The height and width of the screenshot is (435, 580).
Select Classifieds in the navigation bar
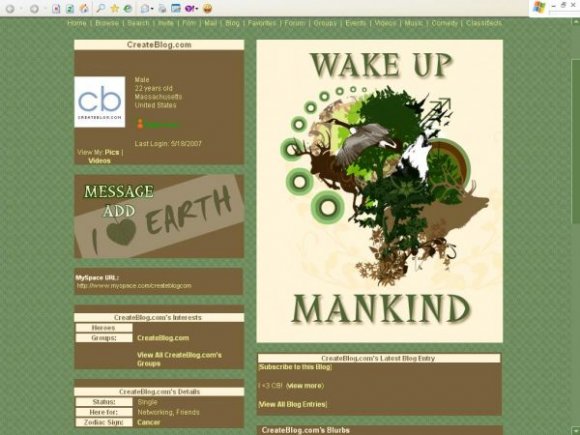(484, 23)
